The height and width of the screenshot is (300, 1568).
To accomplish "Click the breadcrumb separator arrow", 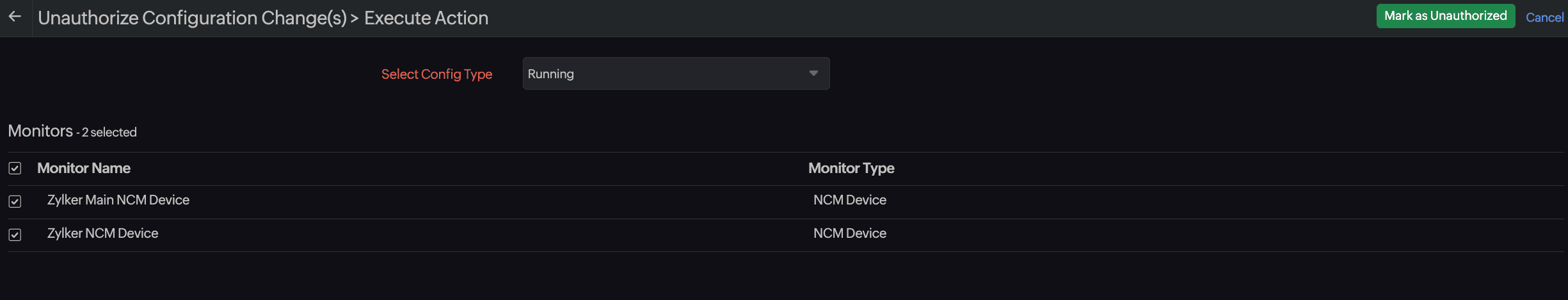I will 355,19.
